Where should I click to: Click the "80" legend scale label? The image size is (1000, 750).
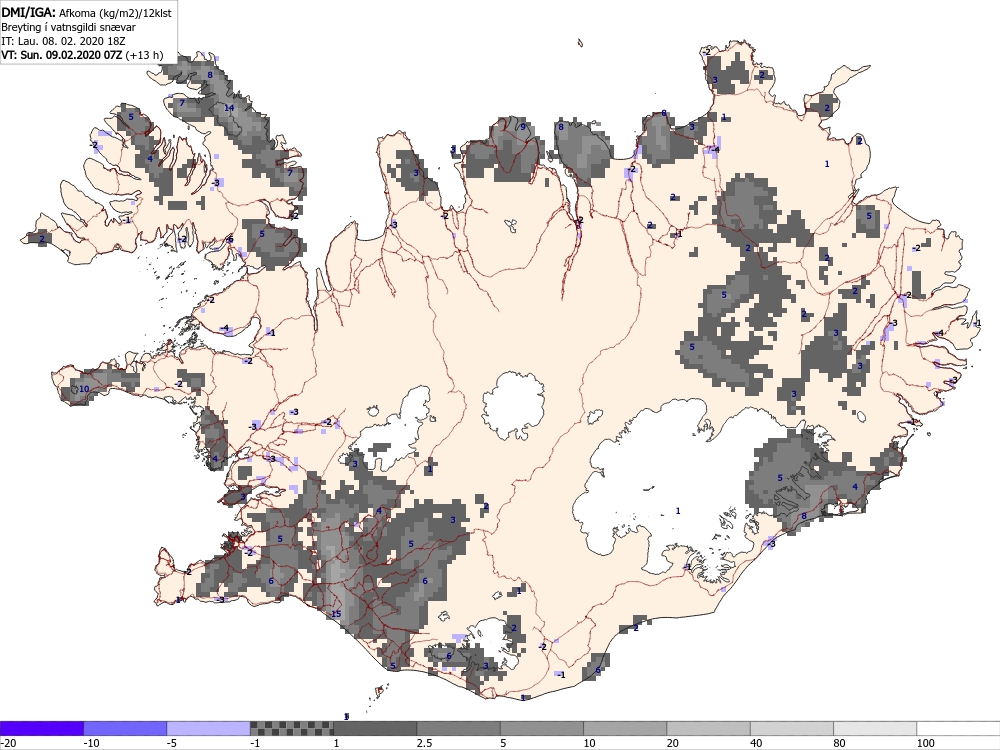point(840,743)
